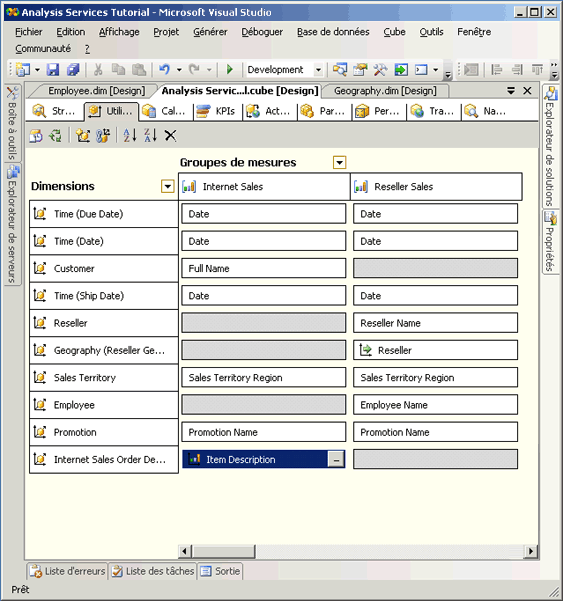Click the Save All icon

click(73, 70)
